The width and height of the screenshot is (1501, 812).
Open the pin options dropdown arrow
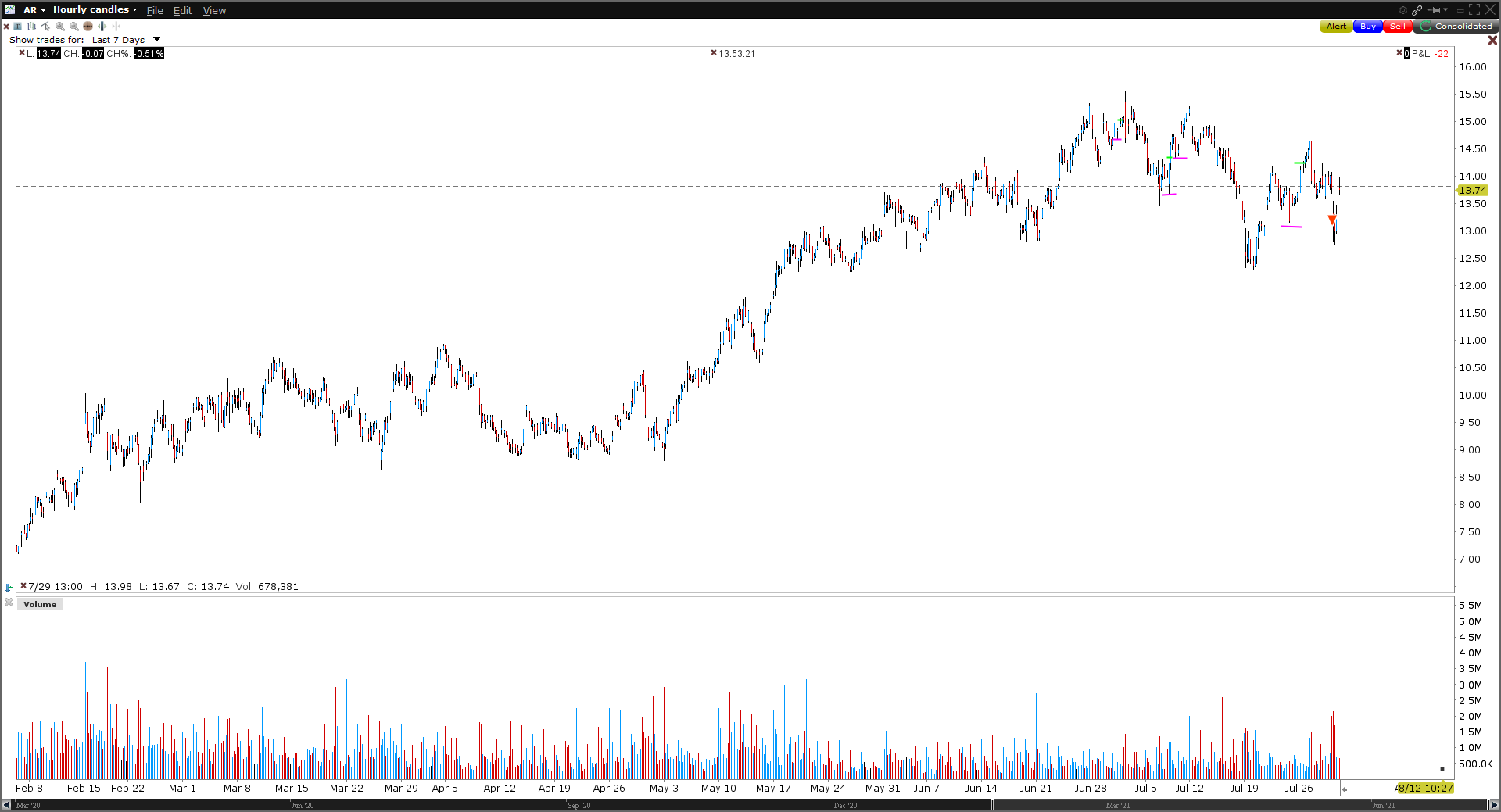pyautogui.click(x=1445, y=10)
